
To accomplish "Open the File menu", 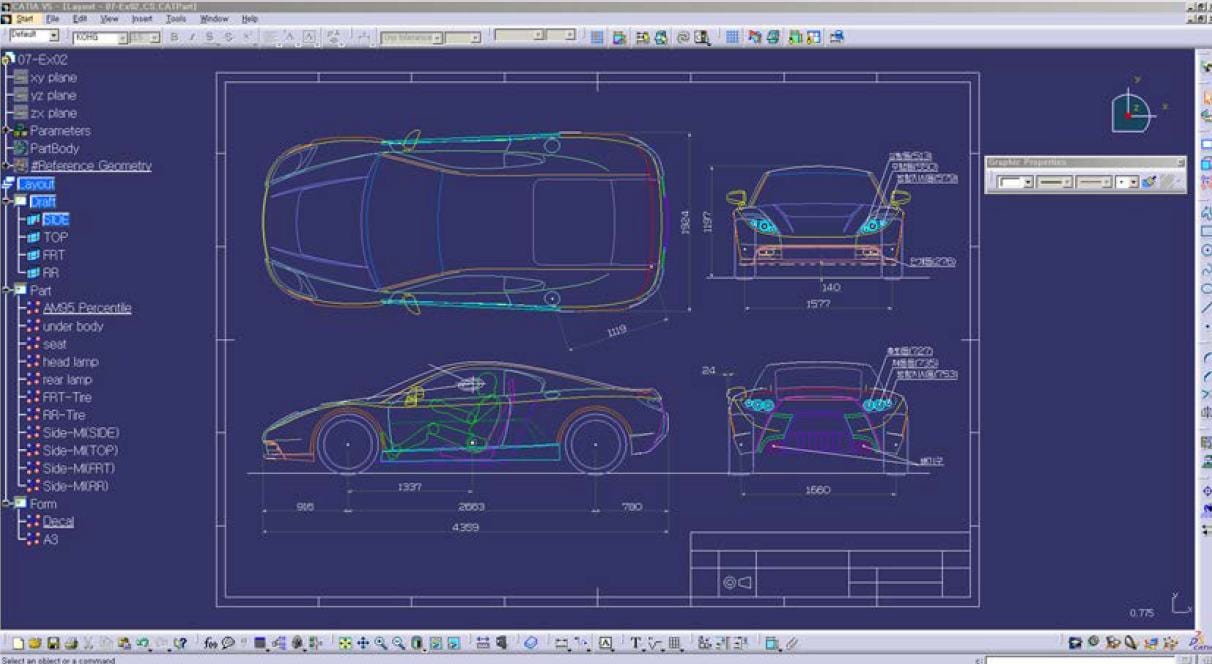I will pyautogui.click(x=52, y=18).
